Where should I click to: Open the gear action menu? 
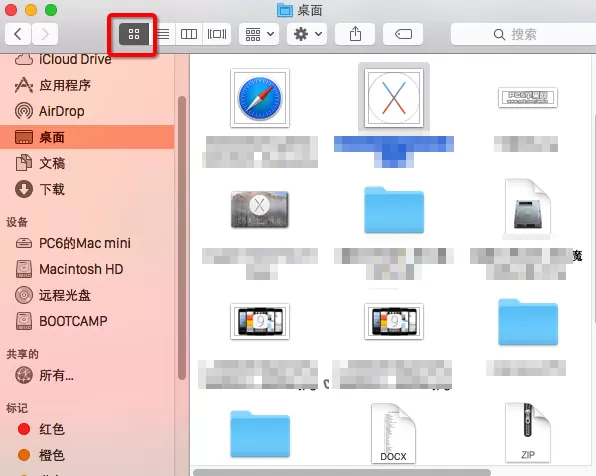(x=307, y=34)
